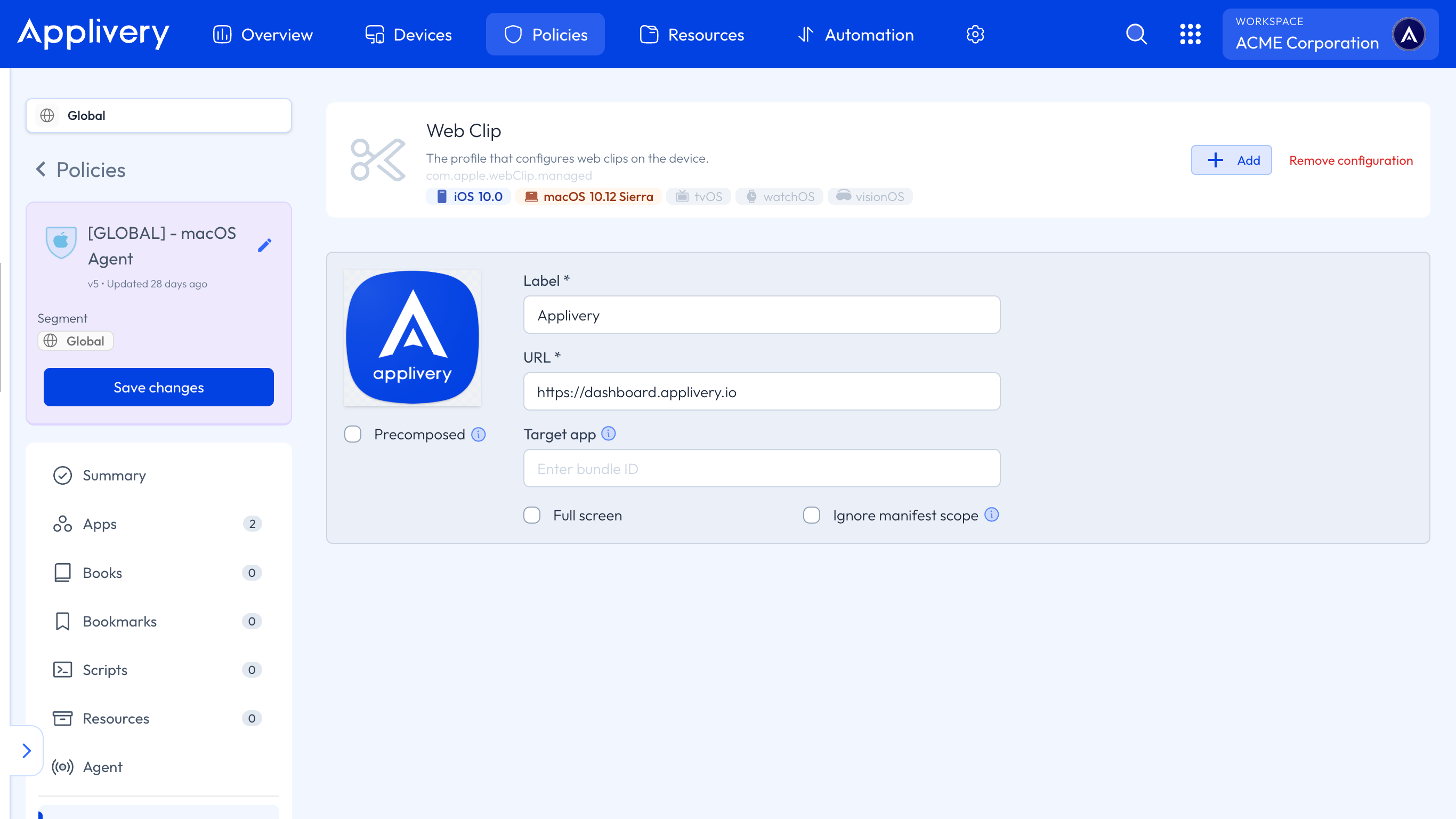1456x819 pixels.
Task: Click the iOS 10.0 platform tag
Action: tap(468, 196)
